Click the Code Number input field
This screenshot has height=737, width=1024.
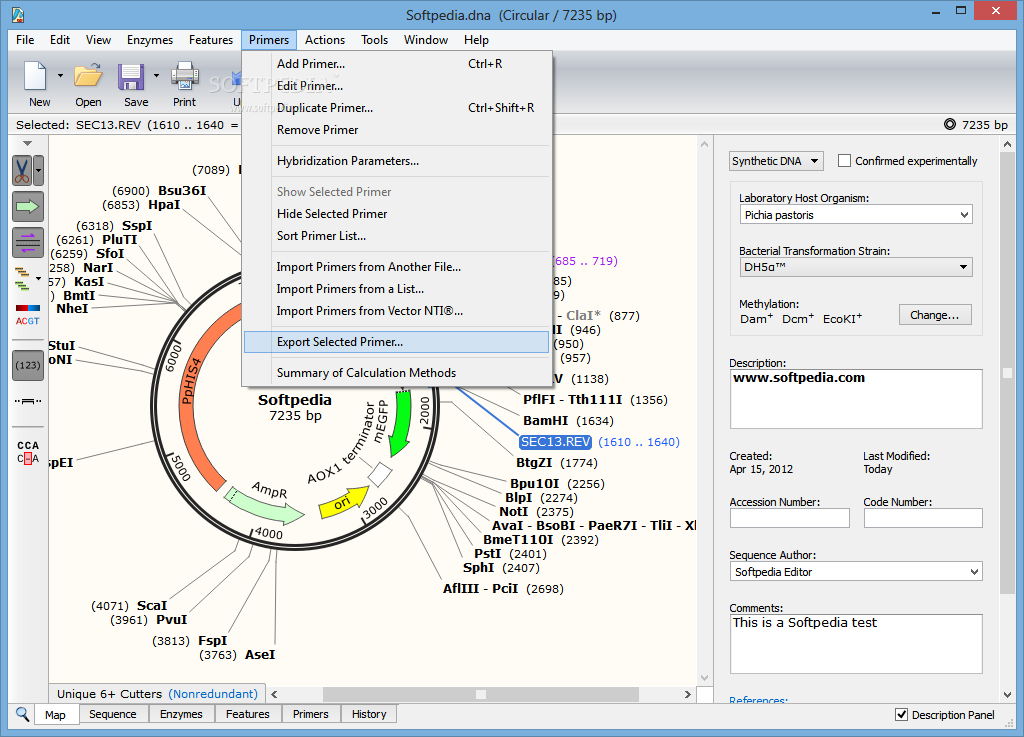923,518
